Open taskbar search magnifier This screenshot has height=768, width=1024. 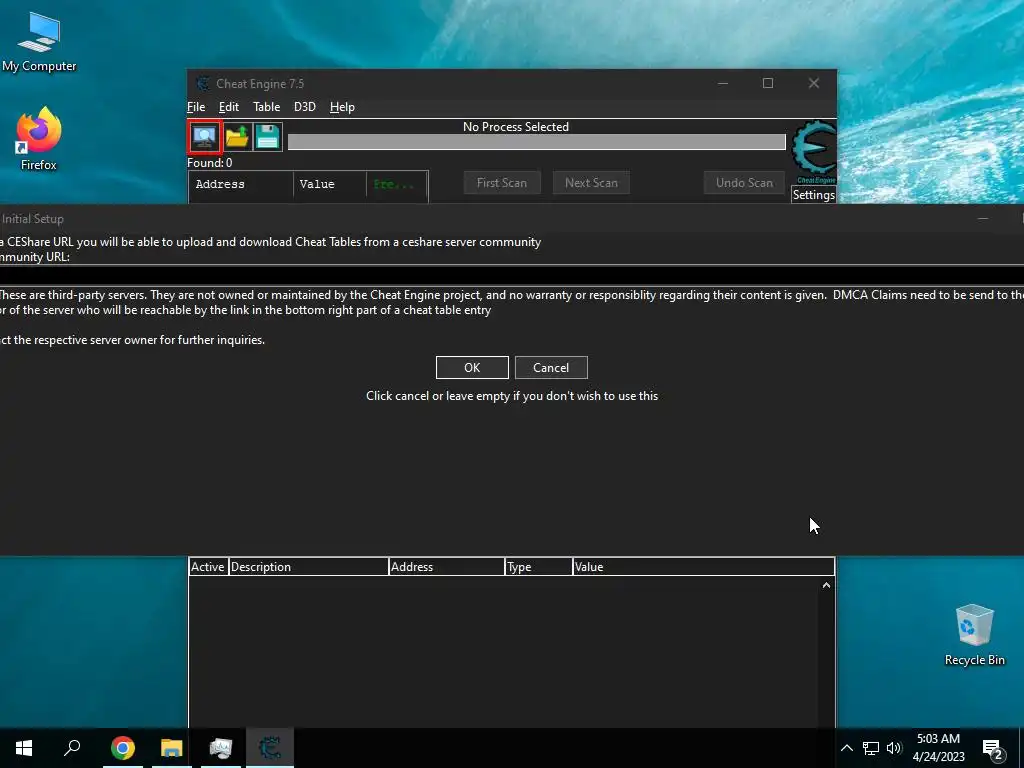pyautogui.click(x=72, y=748)
